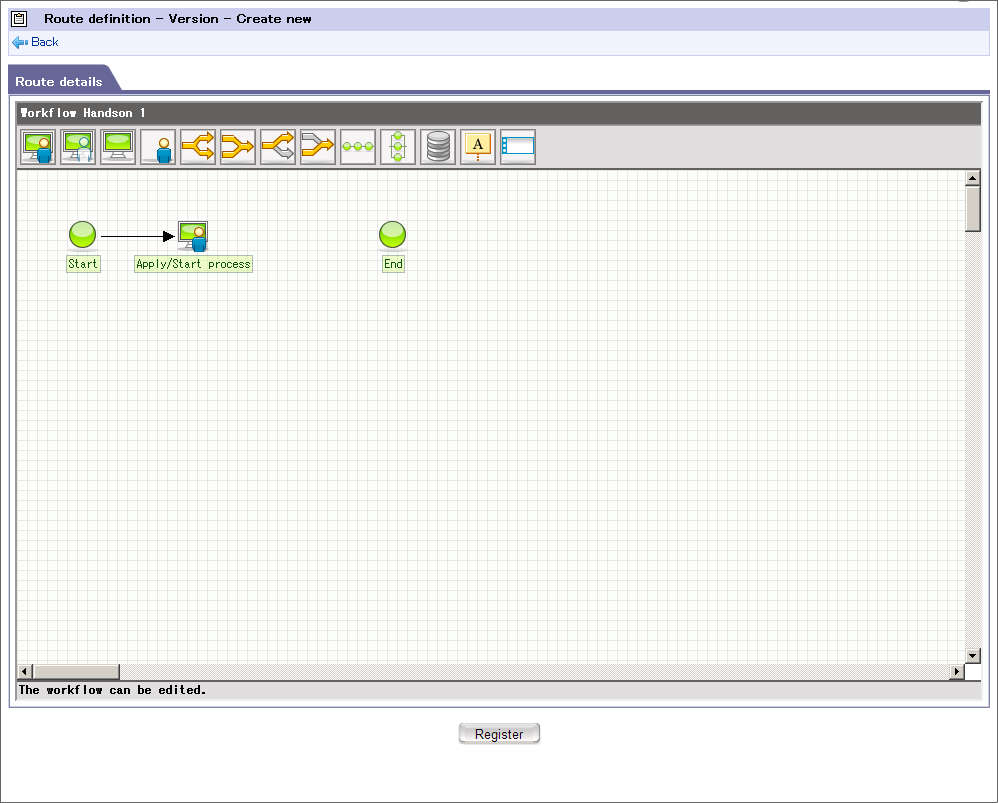Select the vertical three-dot node tool
Viewport: 998px width, 803px height.
coord(398,147)
